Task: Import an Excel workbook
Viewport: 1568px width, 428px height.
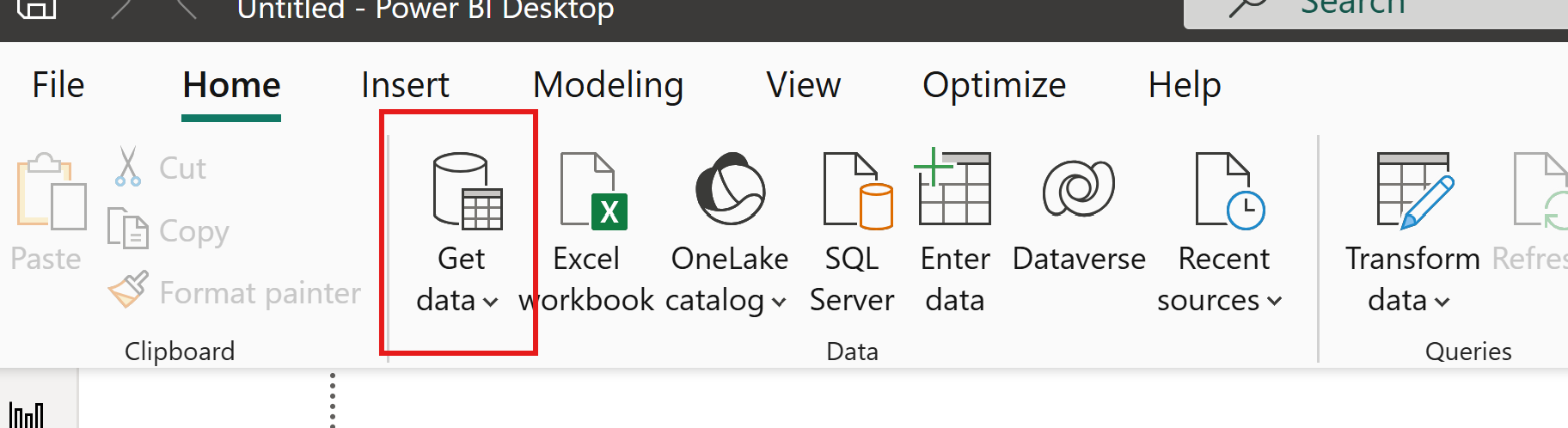Action: (x=587, y=232)
